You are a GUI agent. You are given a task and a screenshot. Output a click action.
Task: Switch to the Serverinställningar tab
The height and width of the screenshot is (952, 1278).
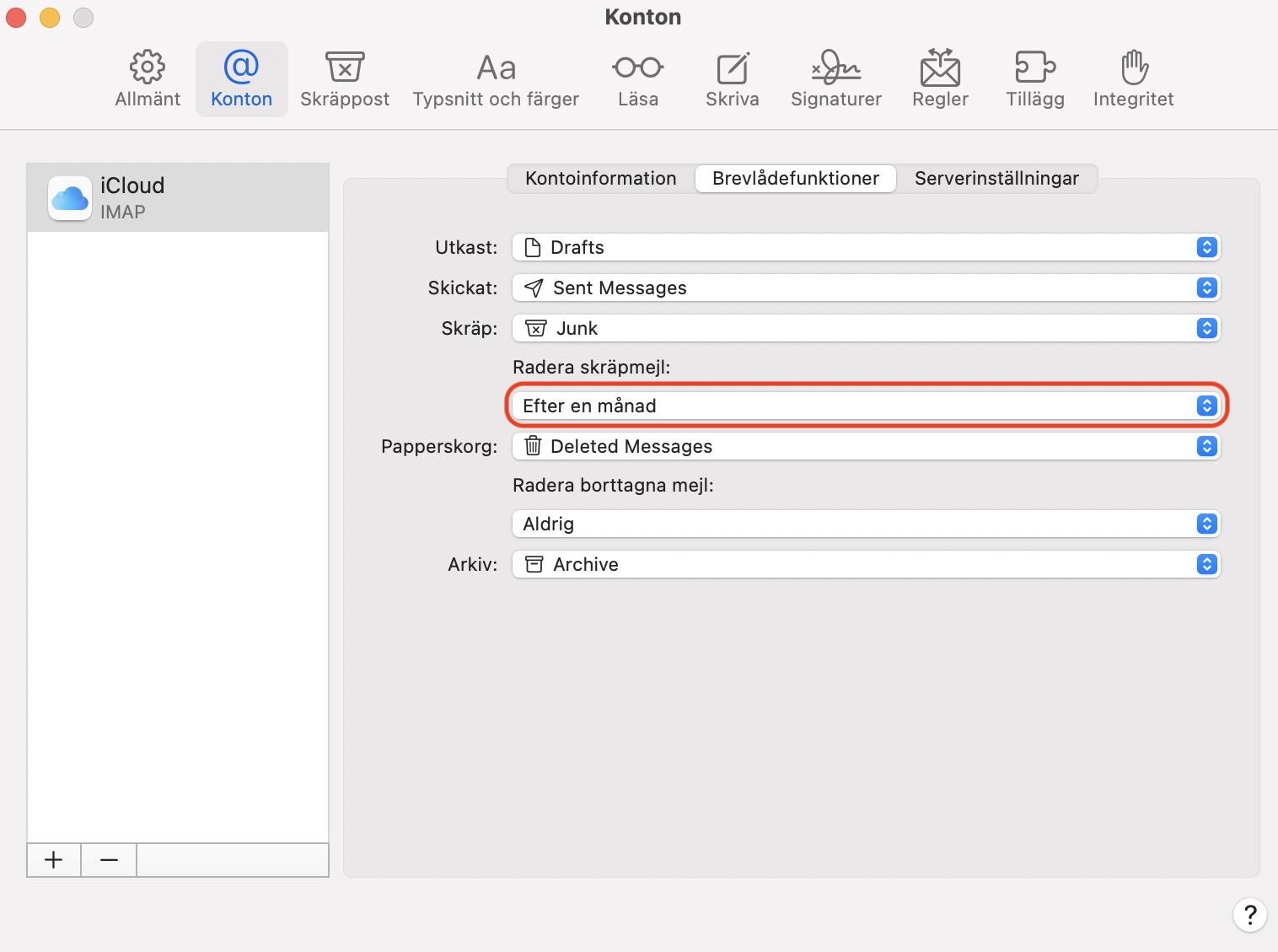pos(997,179)
